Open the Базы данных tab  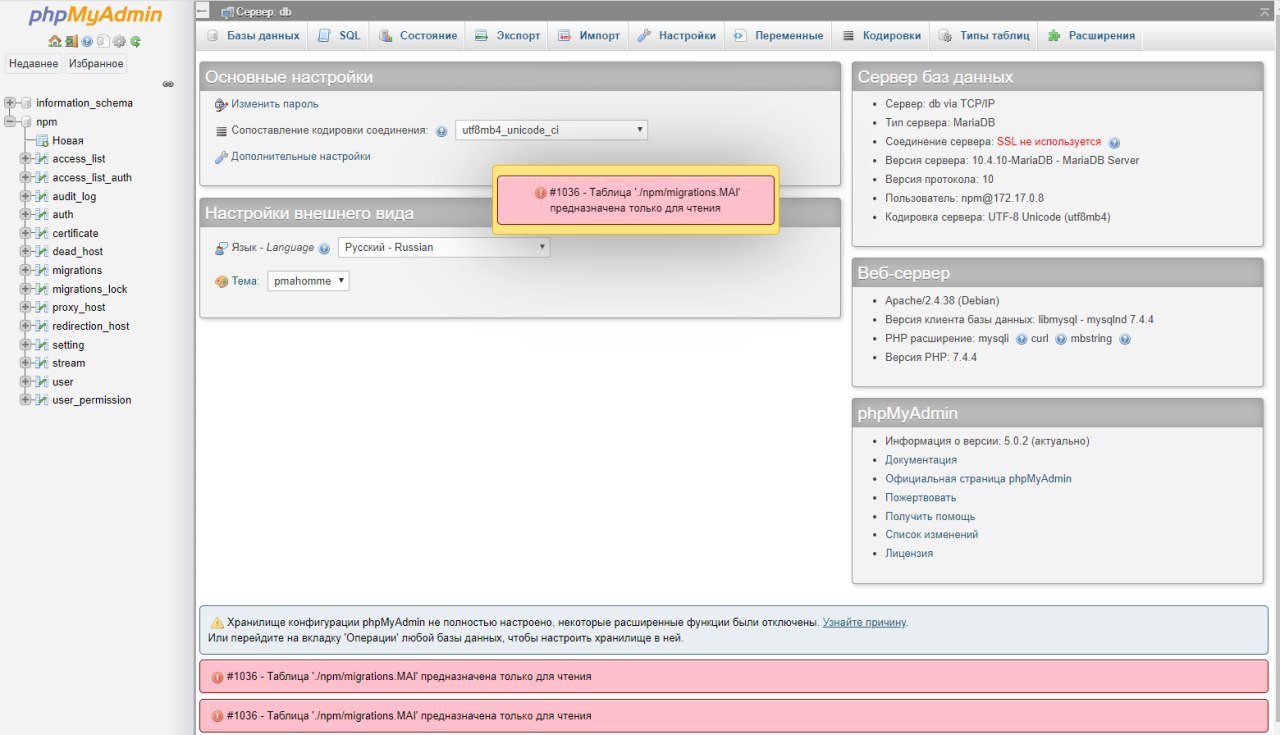[x=253, y=36]
